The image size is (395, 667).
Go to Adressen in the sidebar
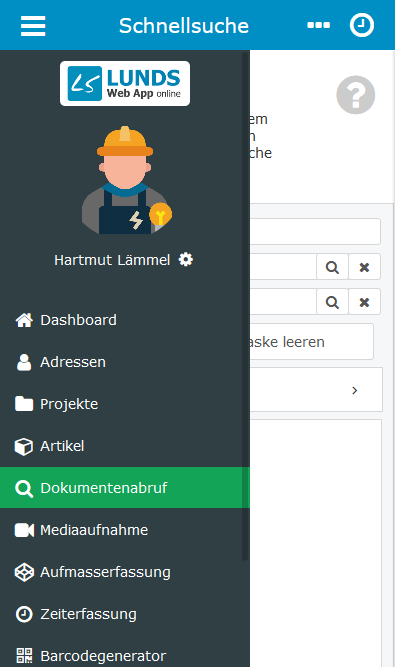(x=125, y=362)
